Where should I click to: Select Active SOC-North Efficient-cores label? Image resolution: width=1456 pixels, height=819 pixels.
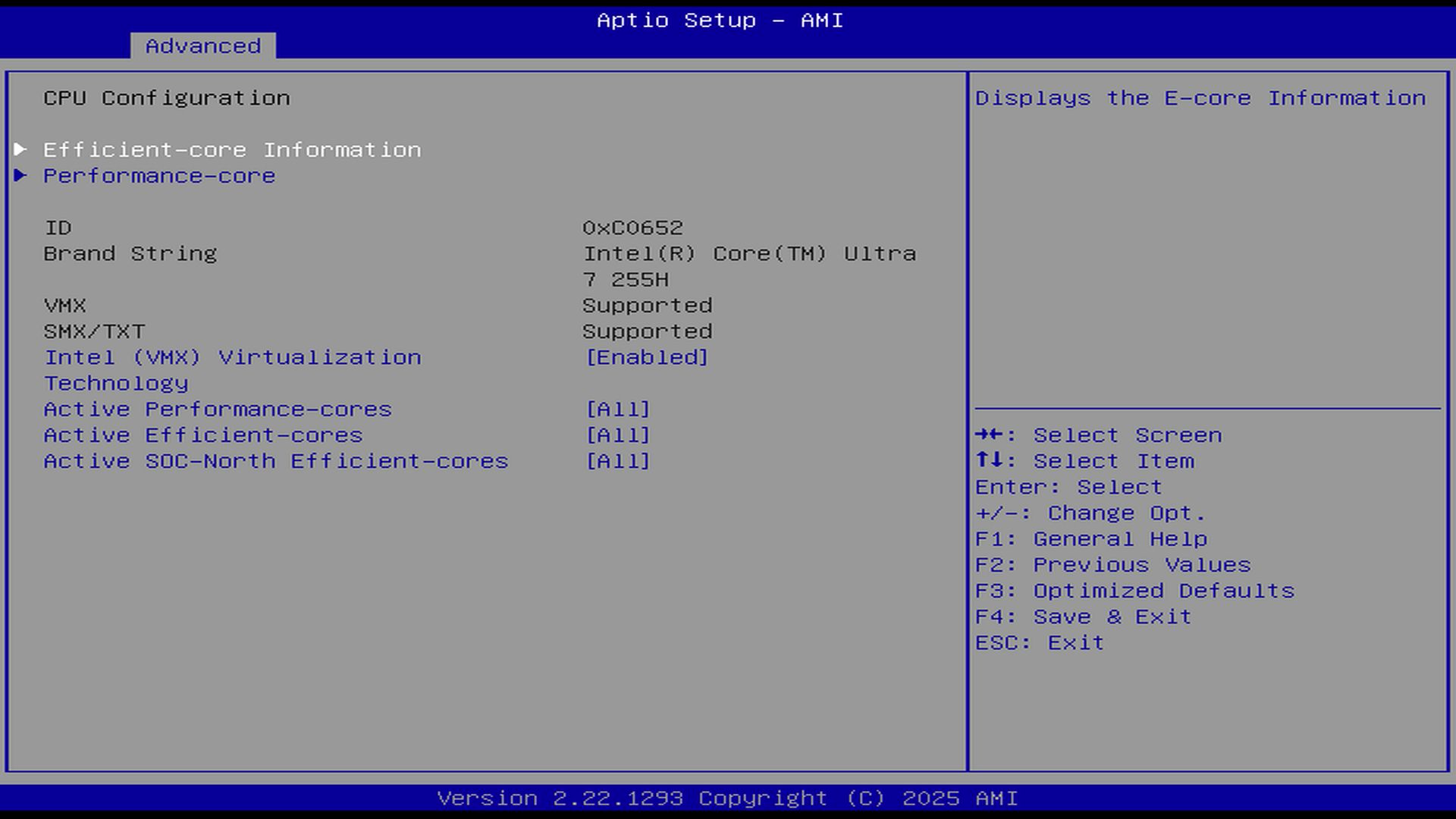coord(276,461)
